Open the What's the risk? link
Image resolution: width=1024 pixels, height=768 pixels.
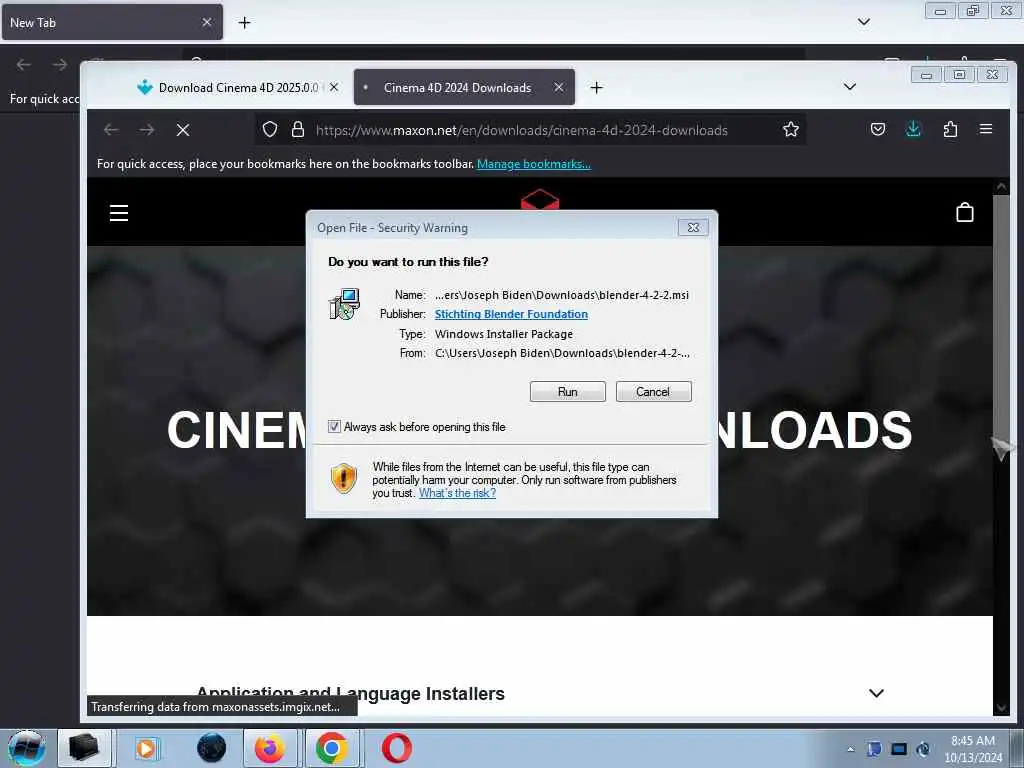(457, 493)
